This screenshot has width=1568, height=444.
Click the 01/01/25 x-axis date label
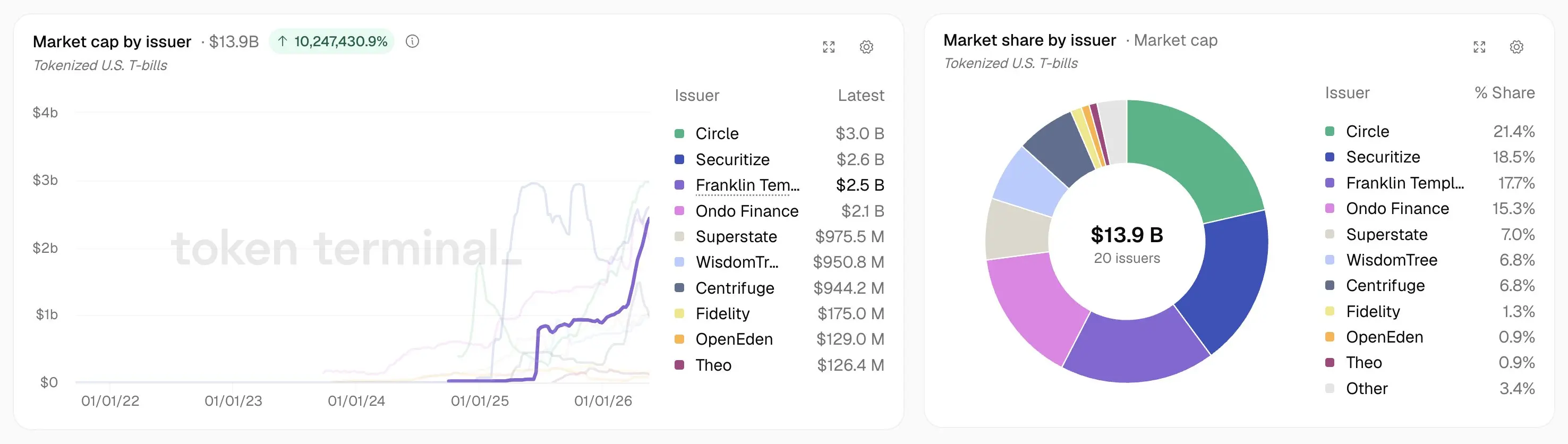pyautogui.click(x=480, y=402)
